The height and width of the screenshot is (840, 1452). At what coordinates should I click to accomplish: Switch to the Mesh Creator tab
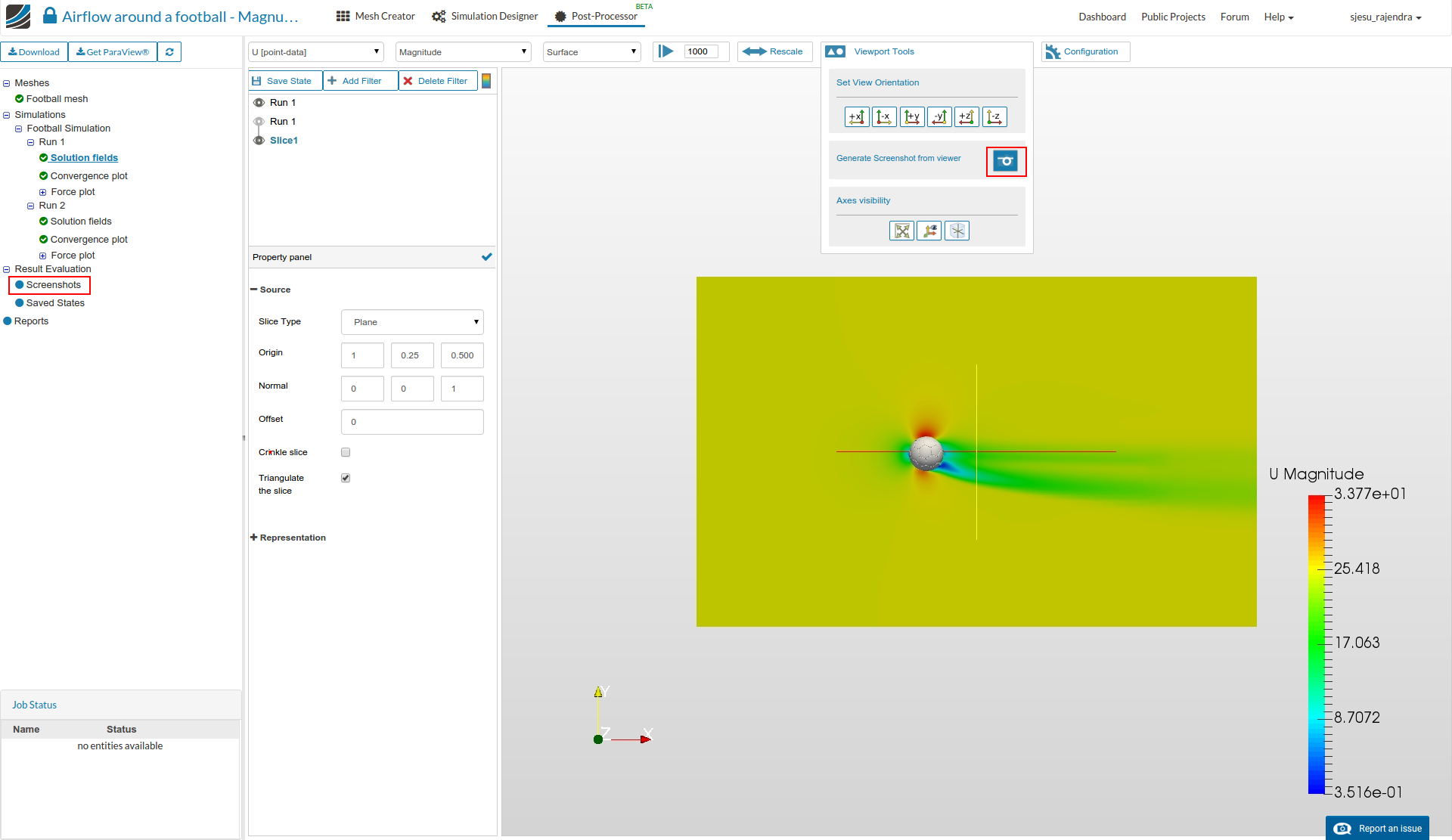click(x=376, y=17)
